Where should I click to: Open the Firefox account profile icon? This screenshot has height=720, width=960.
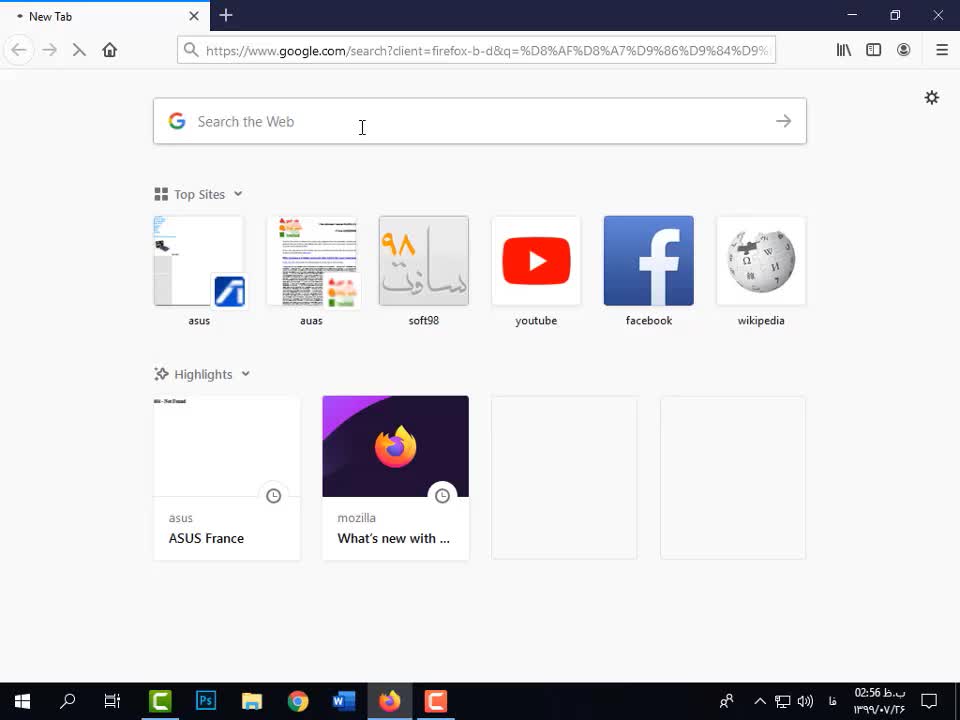point(903,50)
